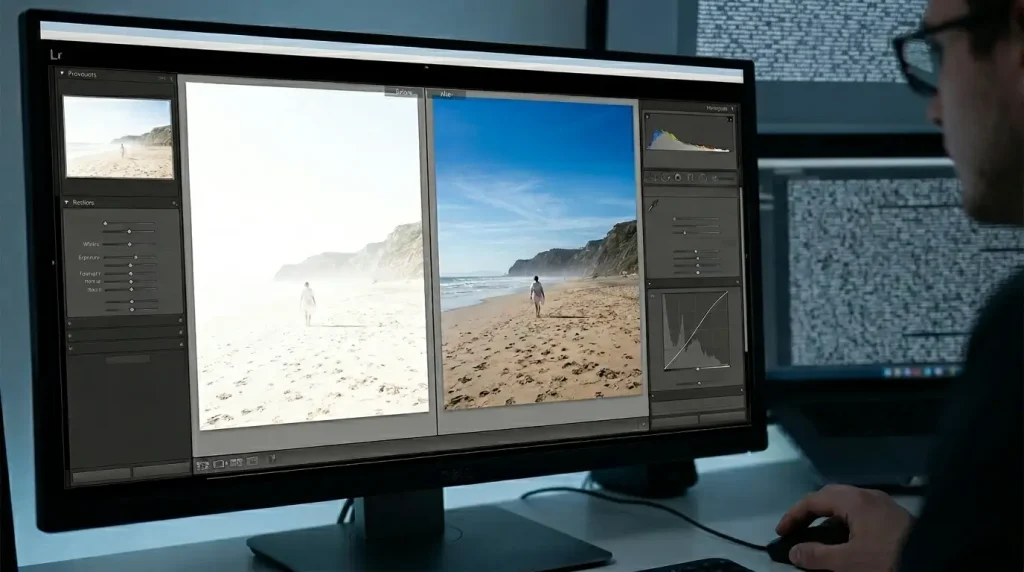Adjust the Whites slider handle

coord(129,244)
